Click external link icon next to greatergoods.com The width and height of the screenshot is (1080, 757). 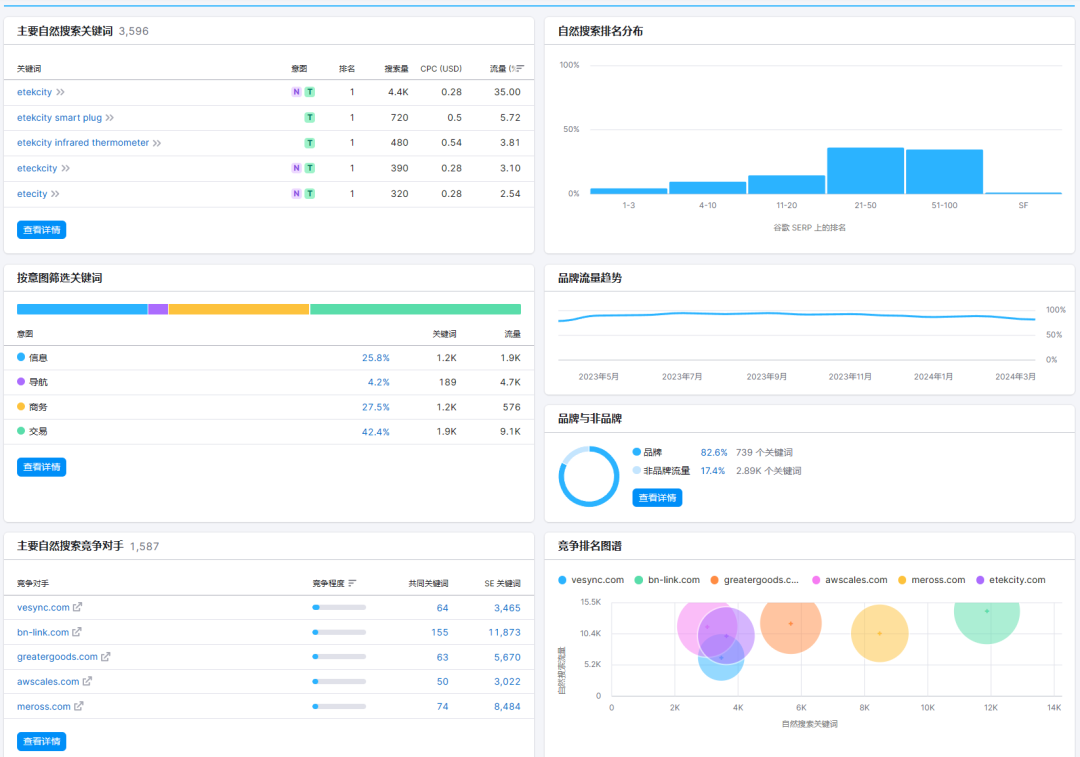[x=106, y=657]
